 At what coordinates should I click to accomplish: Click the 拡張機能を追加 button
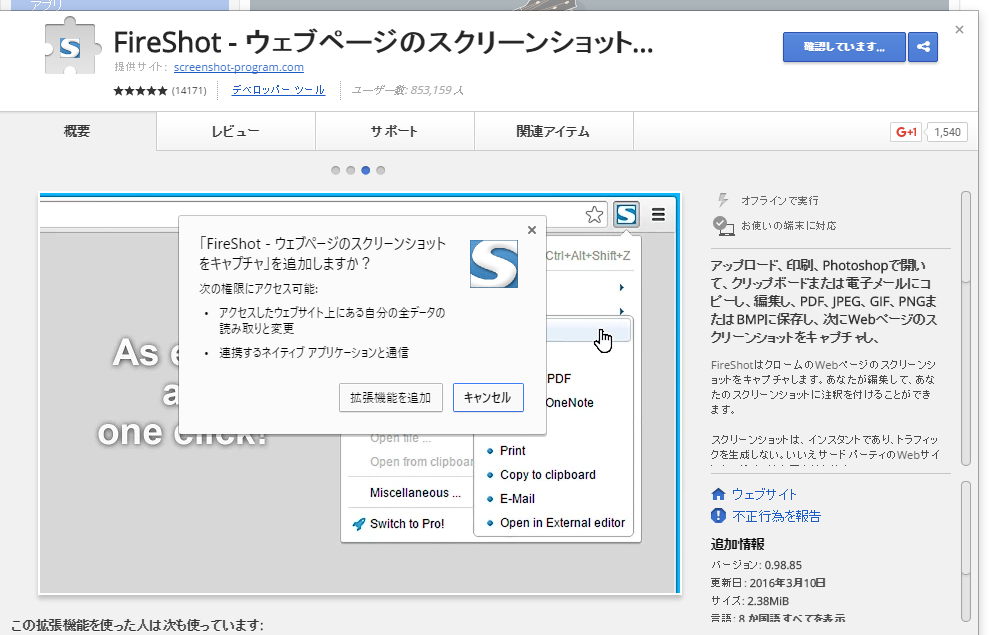(390, 397)
